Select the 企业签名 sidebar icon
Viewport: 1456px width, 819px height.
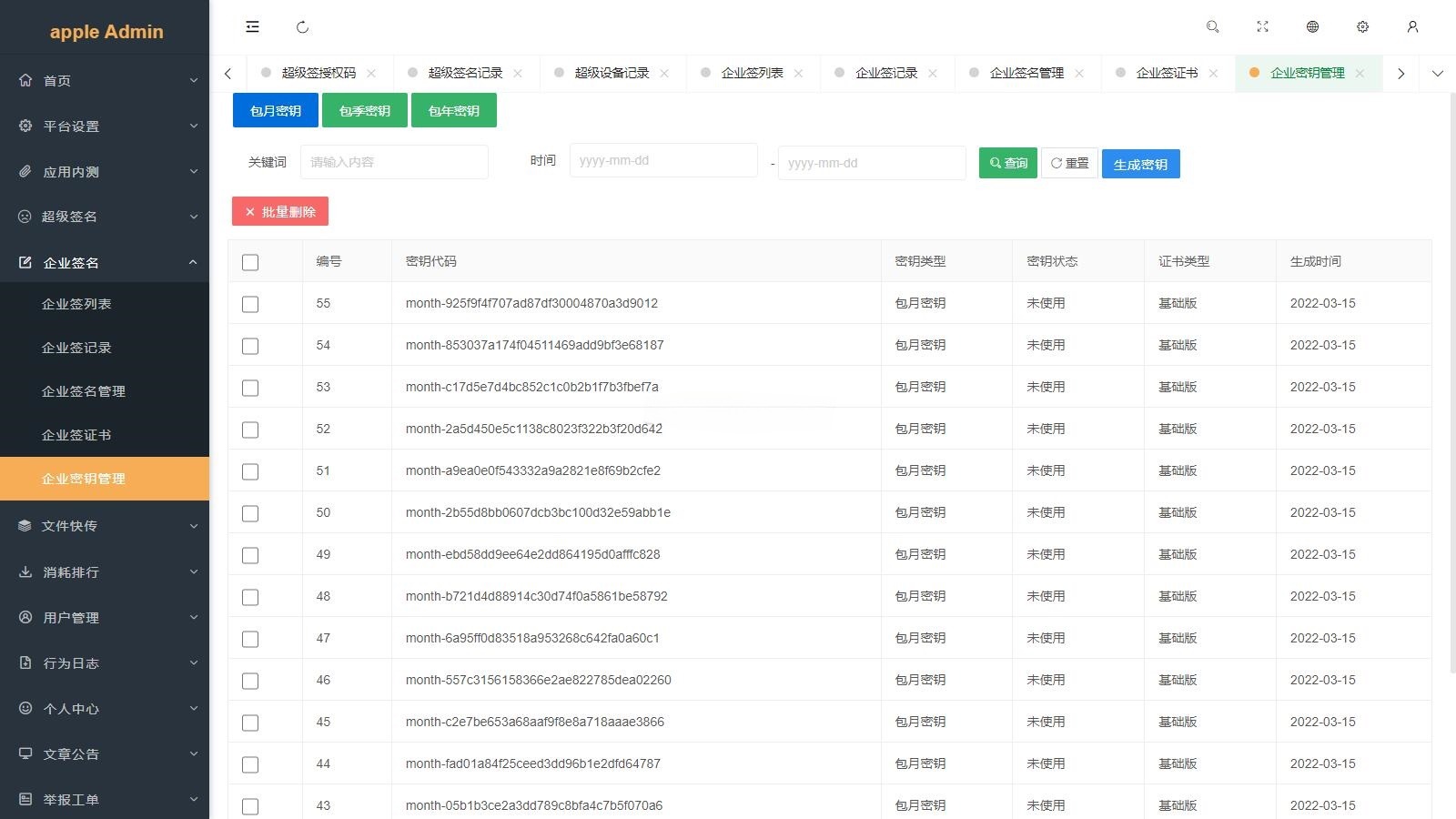pos(25,262)
